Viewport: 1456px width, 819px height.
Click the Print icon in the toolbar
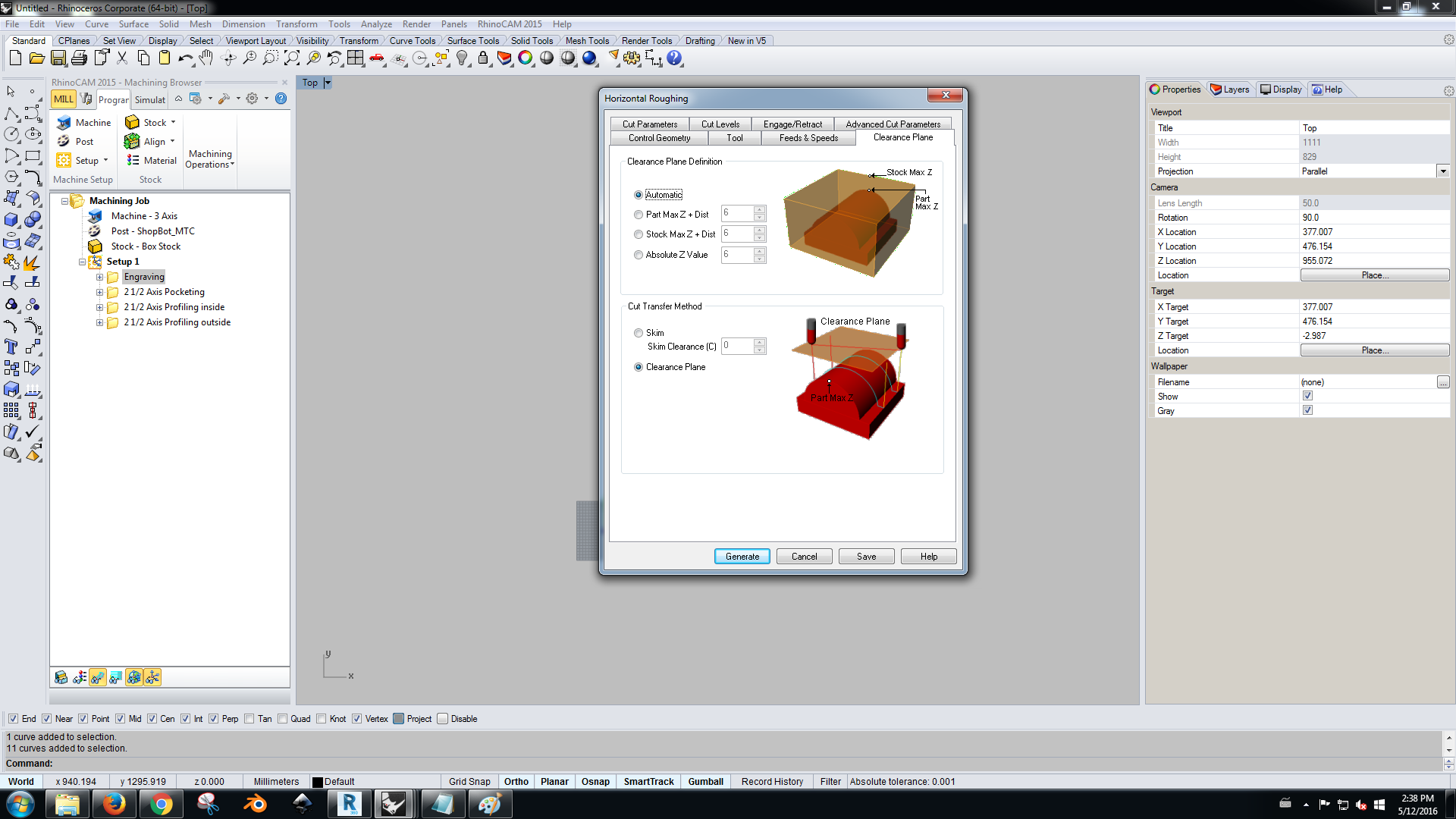tap(79, 58)
